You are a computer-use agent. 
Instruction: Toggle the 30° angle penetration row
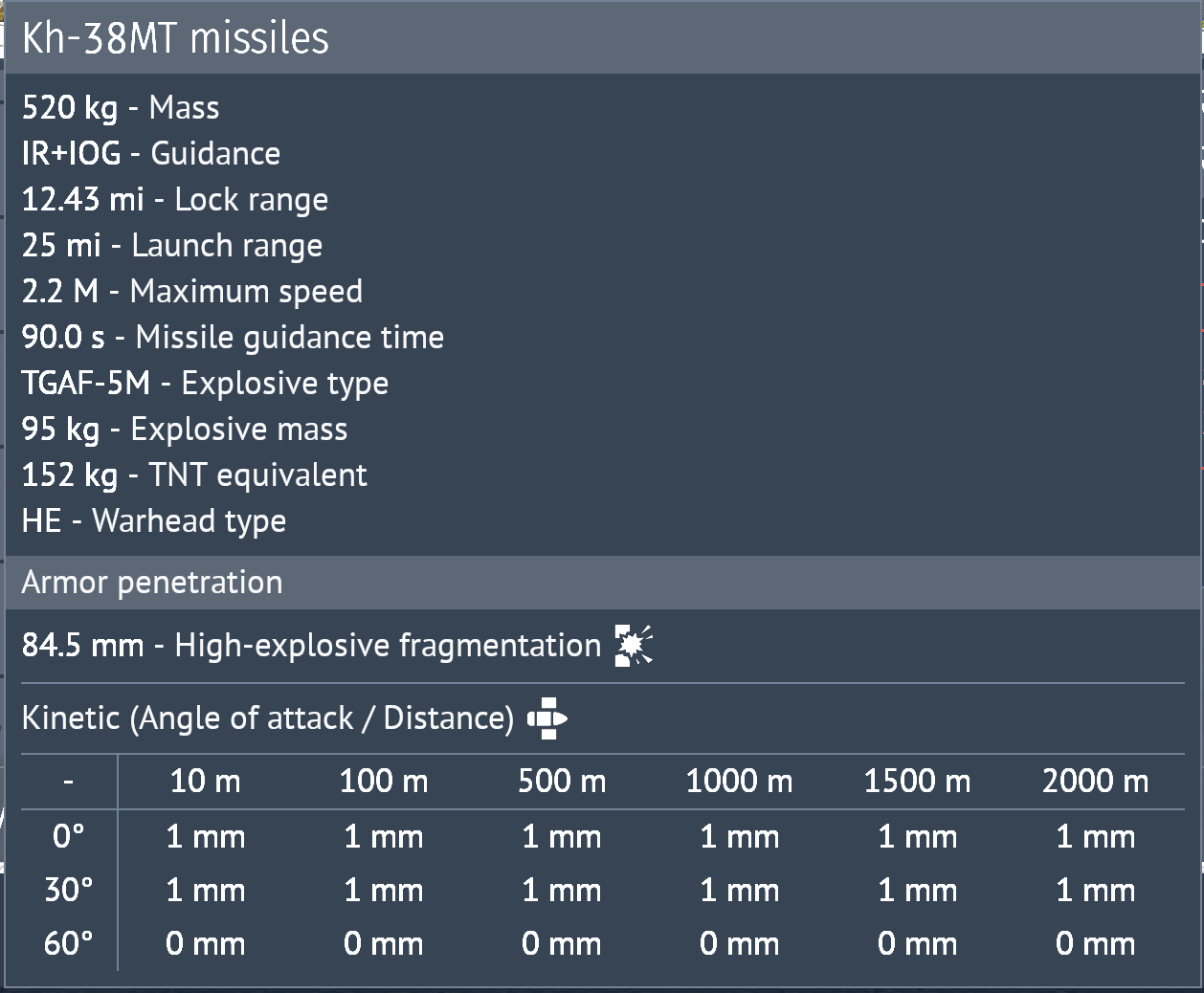click(67, 890)
